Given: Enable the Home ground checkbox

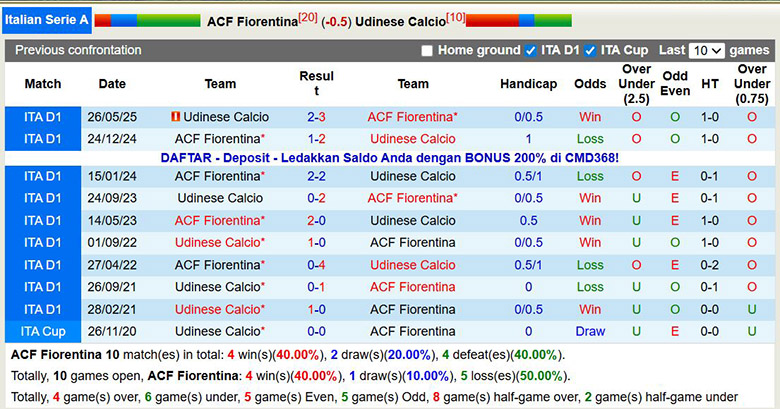Looking at the screenshot, I should (x=427, y=51).
